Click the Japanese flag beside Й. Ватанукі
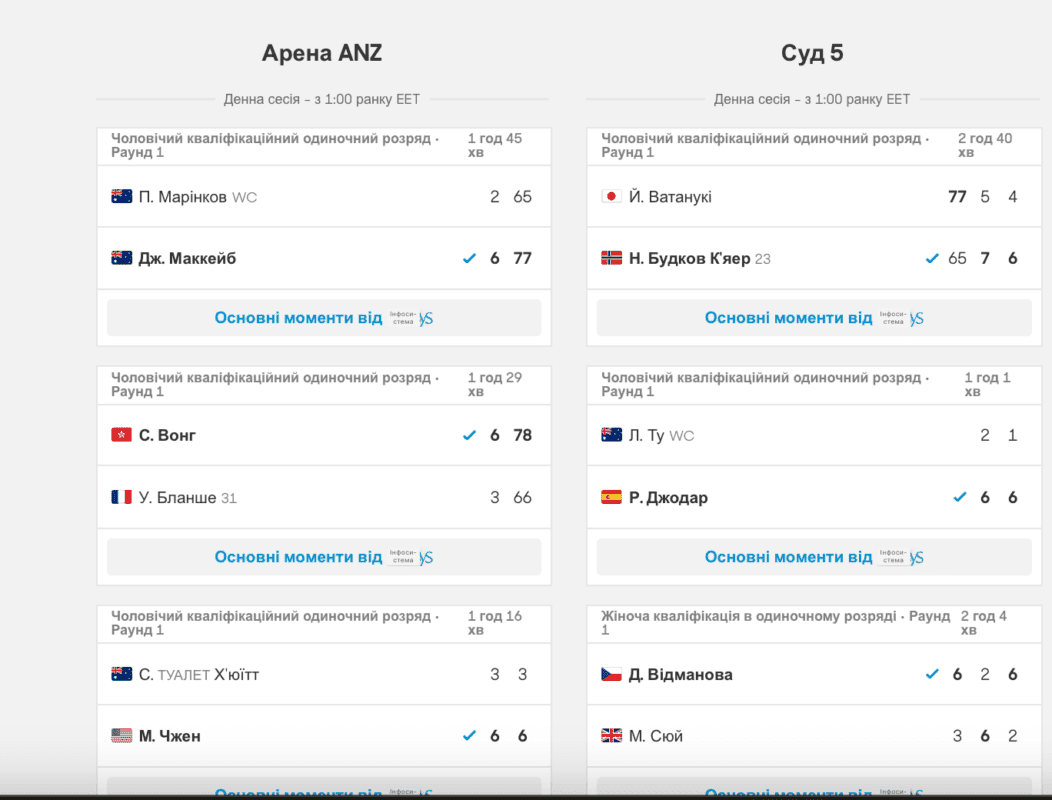Image resolution: width=1052 pixels, height=800 pixels. point(612,197)
